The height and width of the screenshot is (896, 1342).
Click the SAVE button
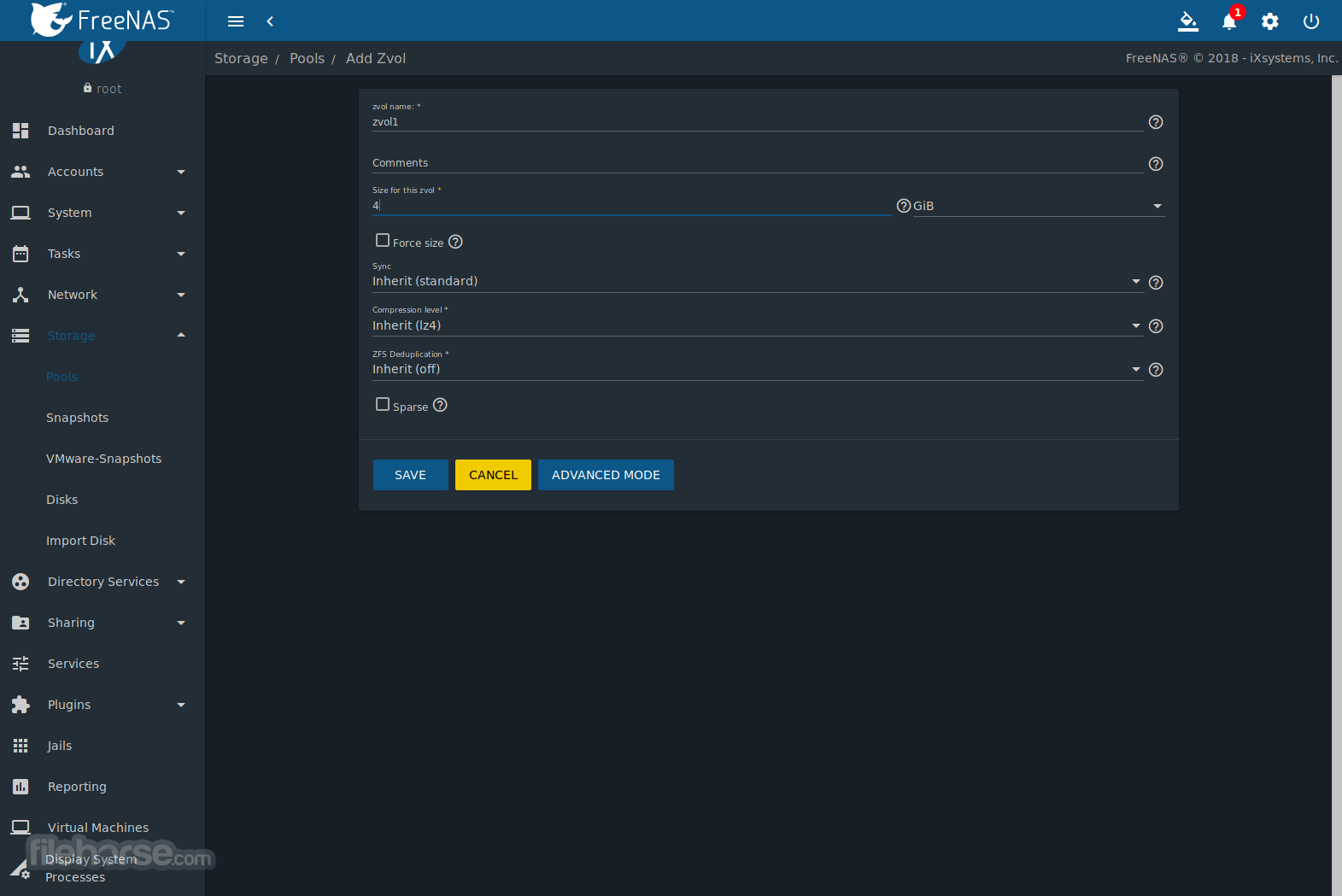pyautogui.click(x=411, y=475)
